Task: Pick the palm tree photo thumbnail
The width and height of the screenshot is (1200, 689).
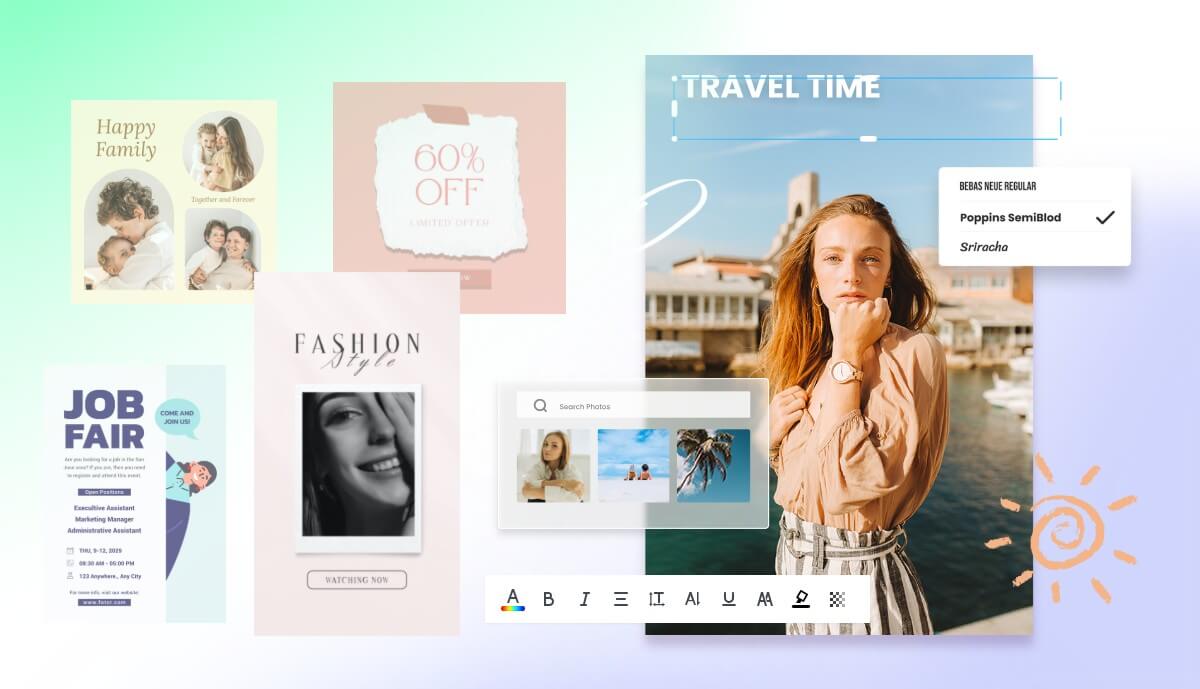Action: [x=713, y=465]
